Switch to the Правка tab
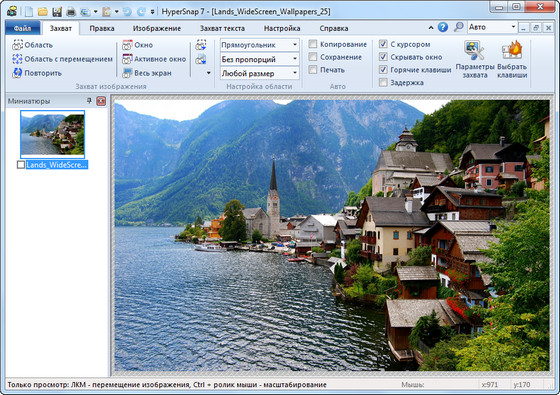Screen dimensions: 560x395 coord(102,28)
